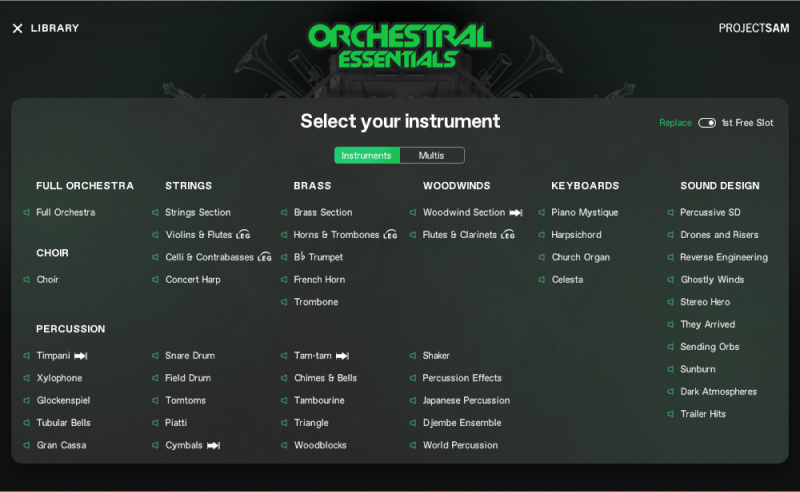The height and width of the screenshot is (492, 800).
Task: Toggle the Replace / 1st Free Slot switch
Action: [x=707, y=123]
